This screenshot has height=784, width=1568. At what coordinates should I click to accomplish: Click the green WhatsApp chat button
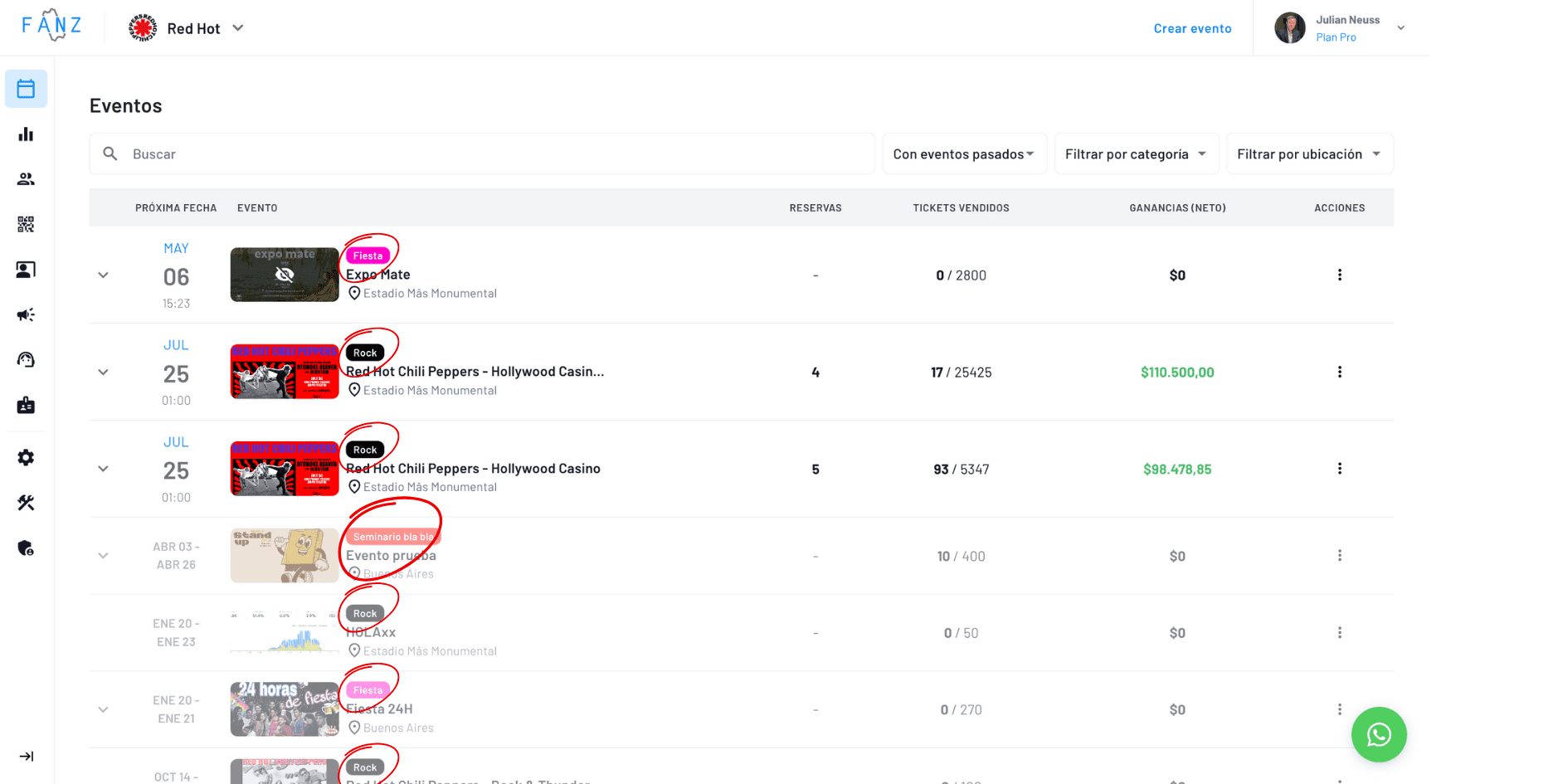point(1378,734)
